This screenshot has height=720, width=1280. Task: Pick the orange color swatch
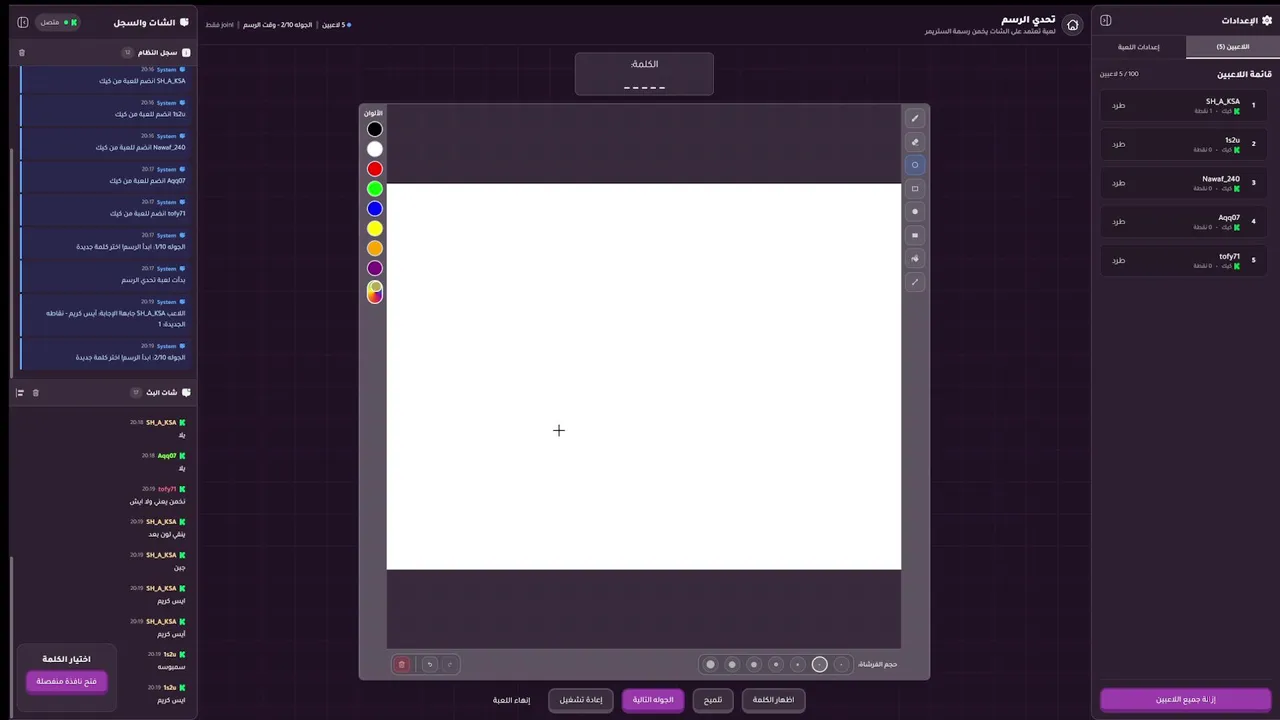(x=375, y=248)
